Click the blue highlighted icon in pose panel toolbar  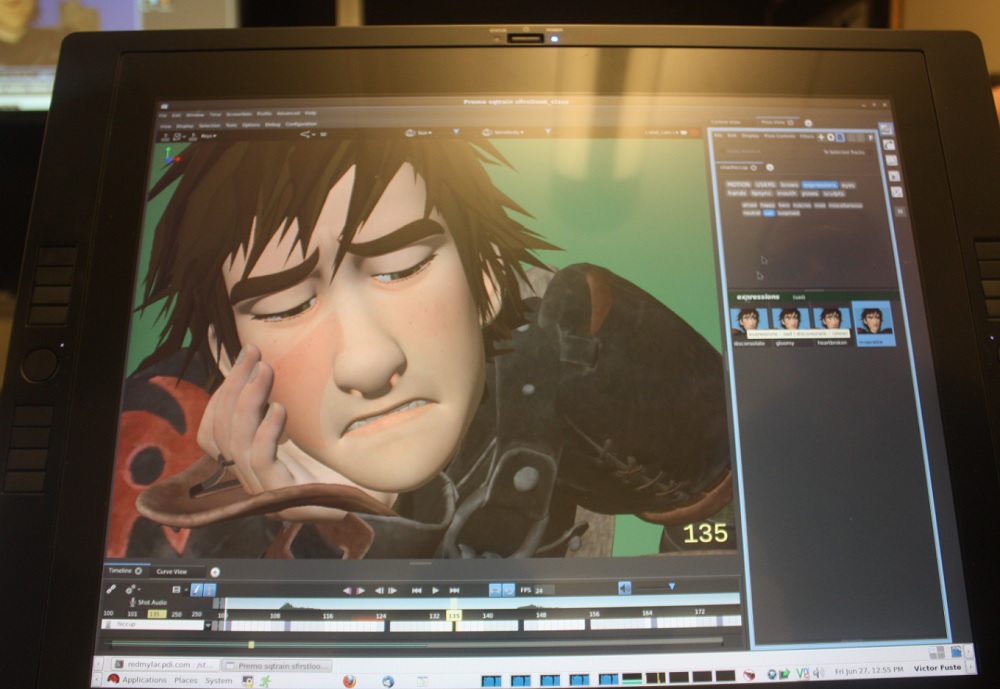pos(841,137)
